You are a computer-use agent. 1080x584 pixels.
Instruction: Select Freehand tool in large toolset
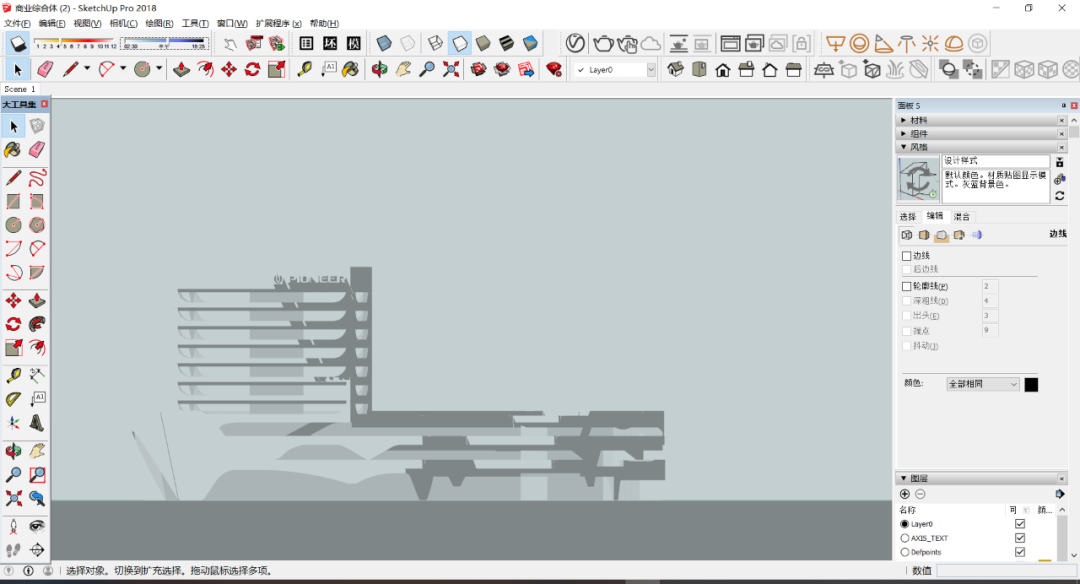point(37,178)
